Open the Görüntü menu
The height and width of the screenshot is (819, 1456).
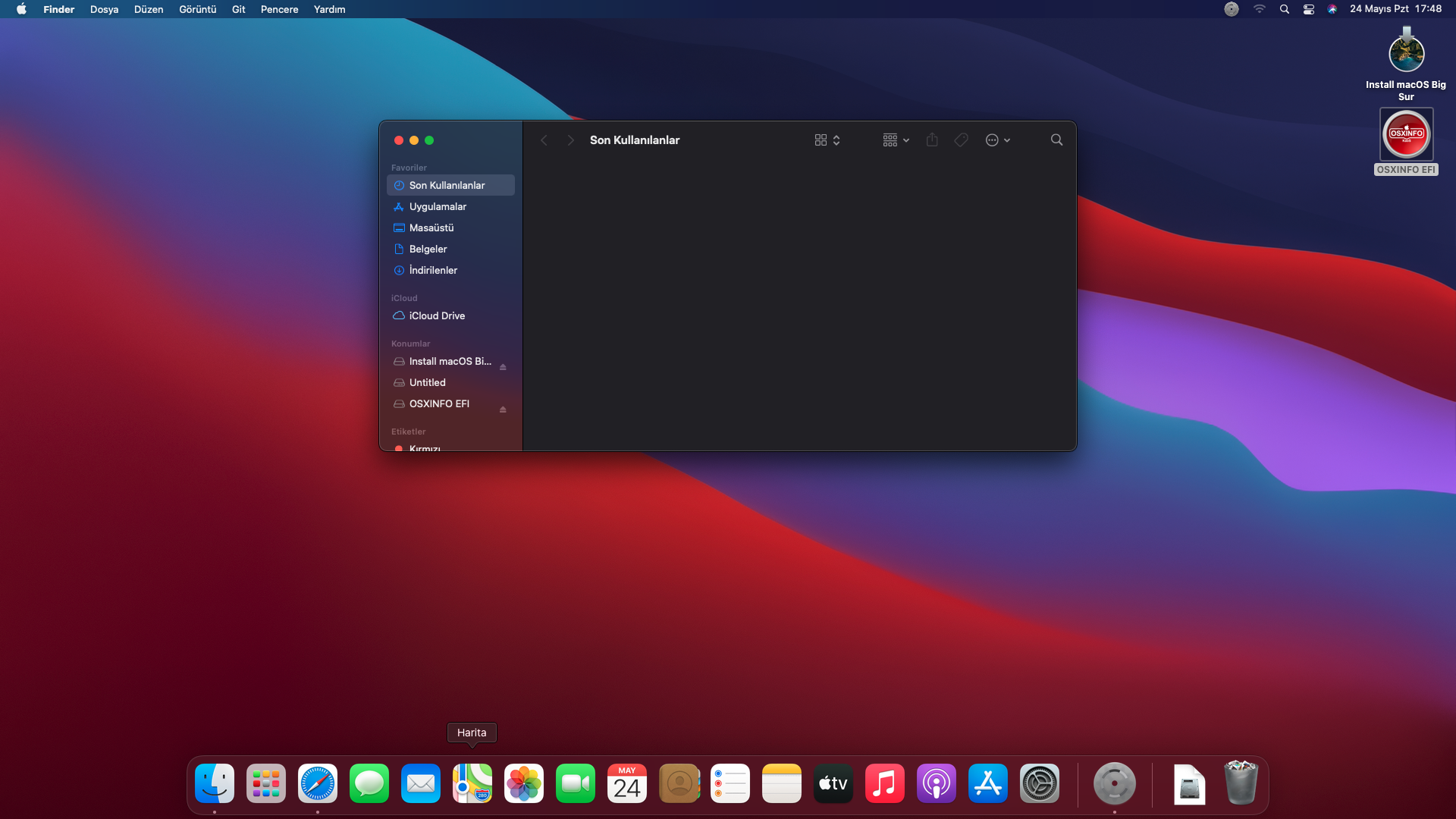pyautogui.click(x=198, y=9)
